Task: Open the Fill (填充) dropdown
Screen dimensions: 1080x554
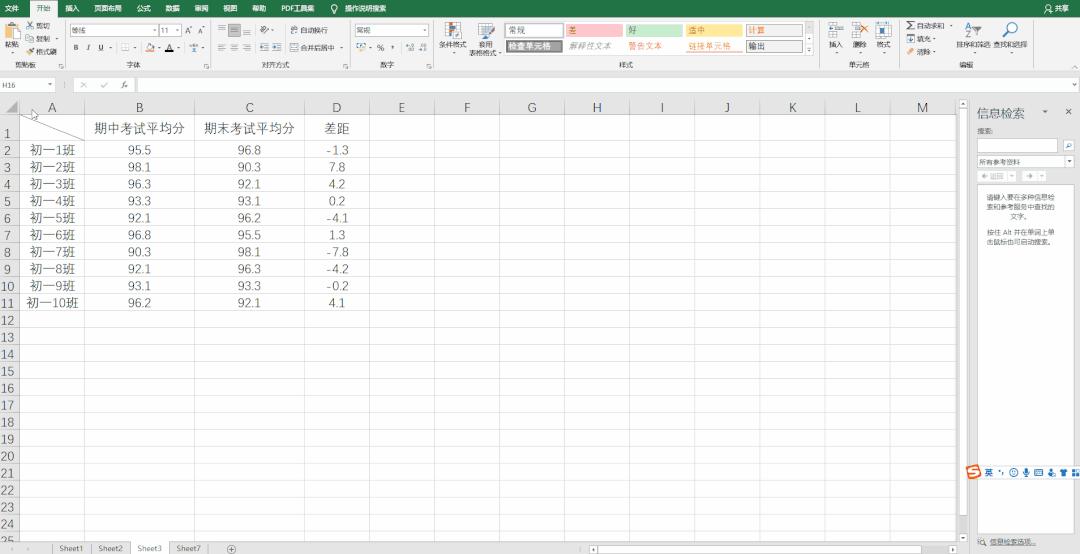Action: point(920,39)
